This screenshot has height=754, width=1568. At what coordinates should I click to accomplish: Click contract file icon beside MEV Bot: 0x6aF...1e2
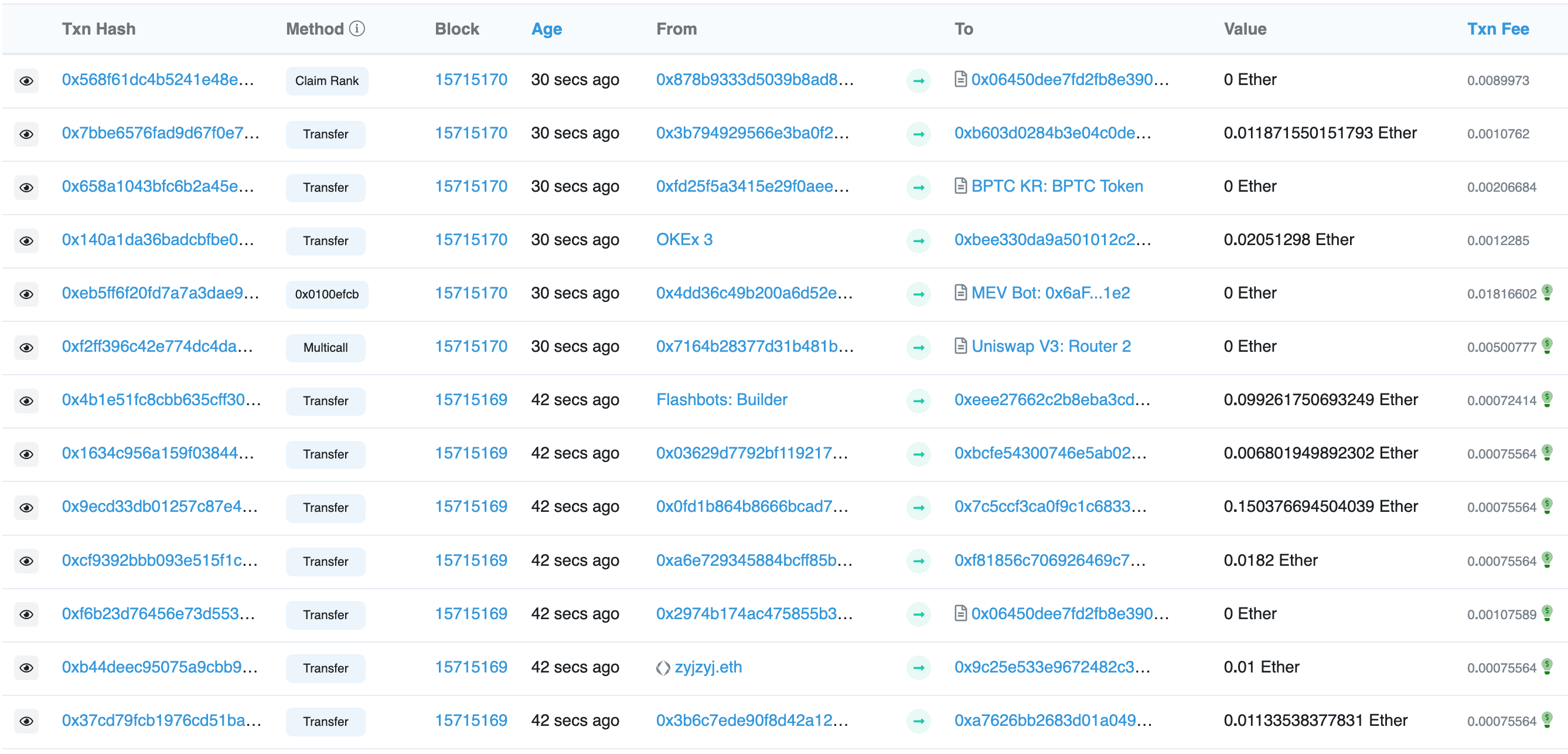(x=960, y=293)
